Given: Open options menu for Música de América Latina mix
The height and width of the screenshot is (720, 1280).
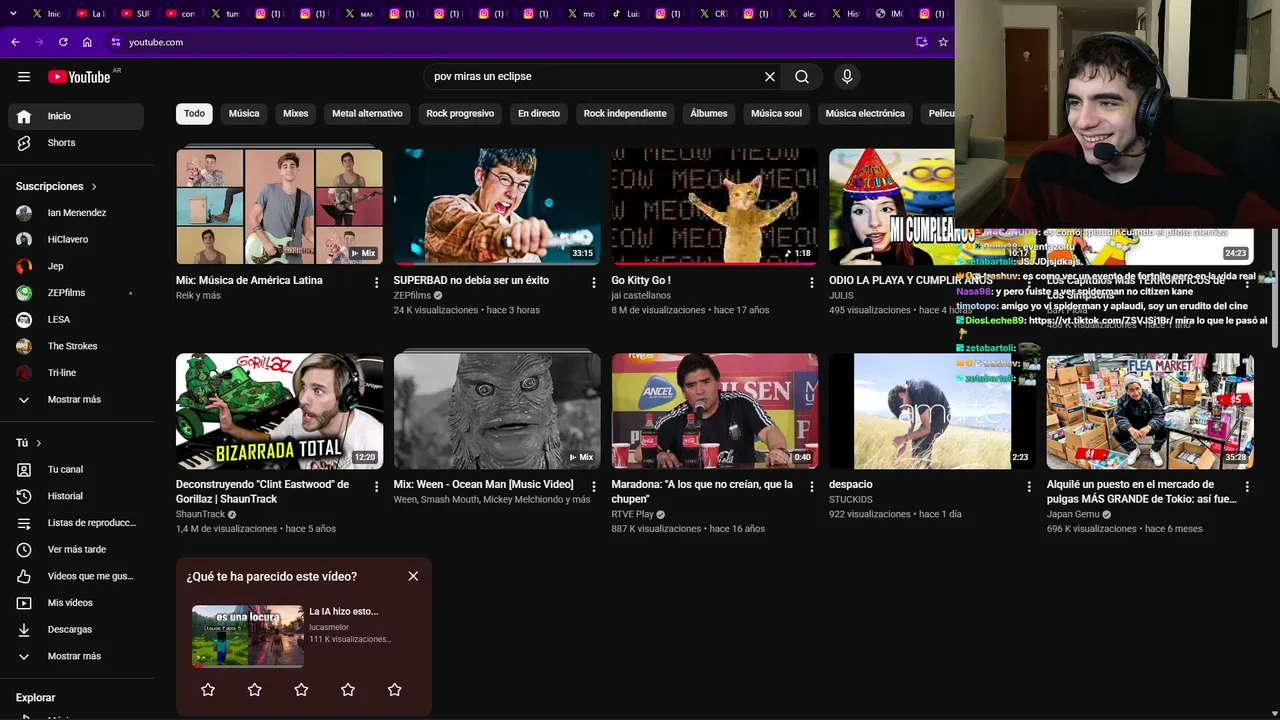Looking at the screenshot, I should (x=376, y=283).
